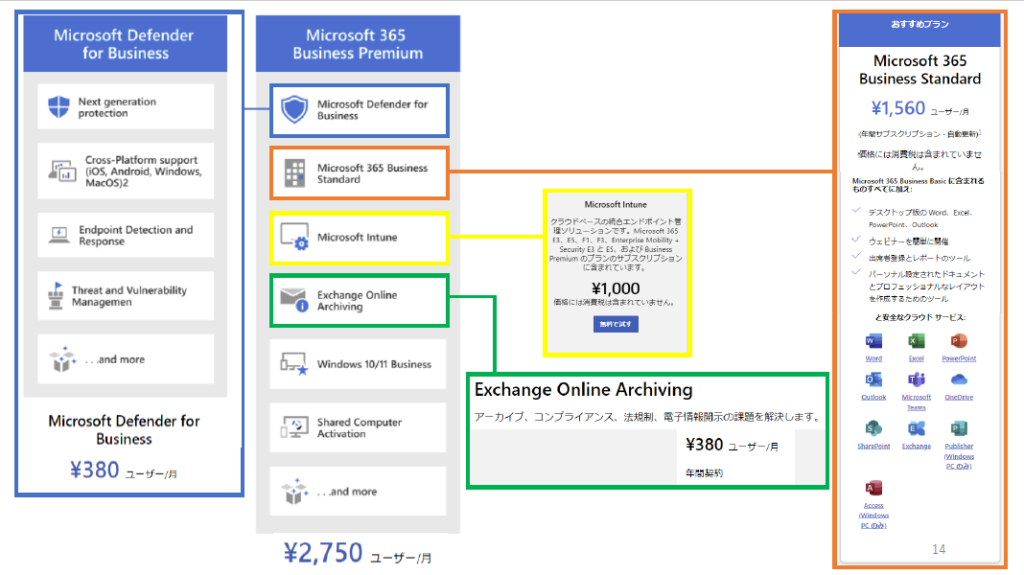Click the "Microsoft 365 Business Standard" plan title at right
Image resolution: width=1024 pixels, height=575 pixels.
(x=920, y=69)
